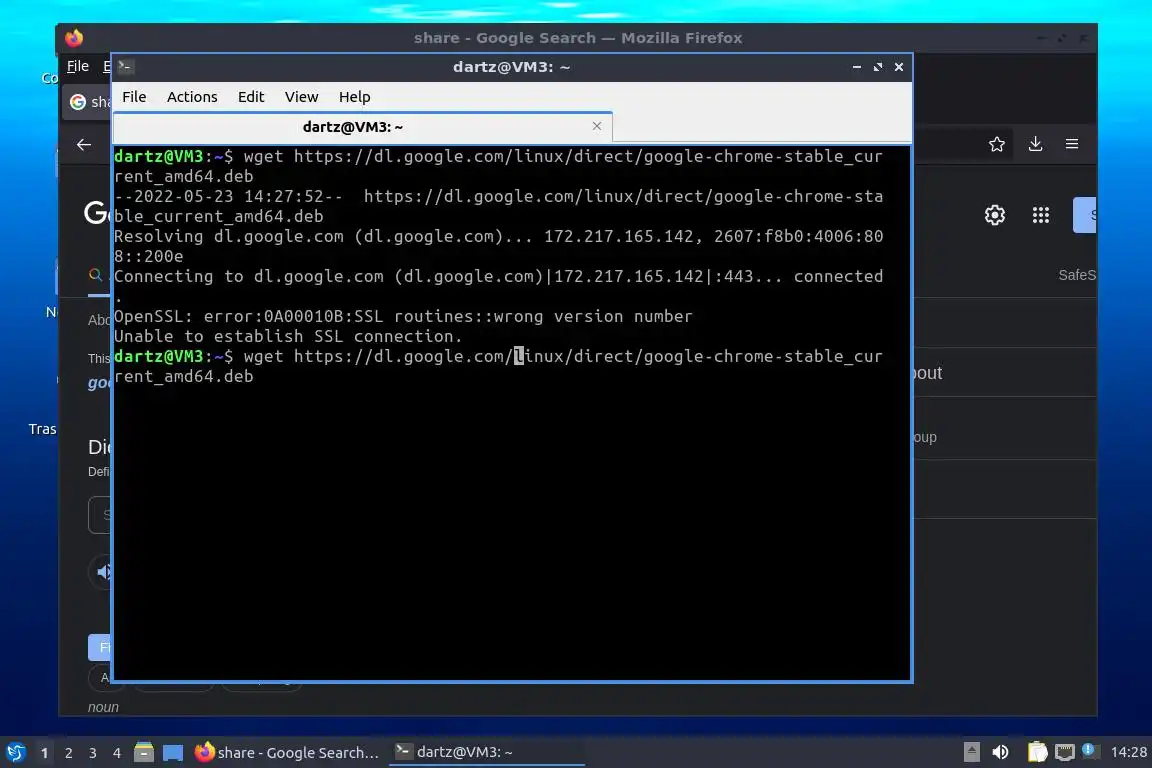The width and height of the screenshot is (1152, 768).
Task: Click the 'Unable to establish SSL connection.' line
Action: (x=288, y=337)
